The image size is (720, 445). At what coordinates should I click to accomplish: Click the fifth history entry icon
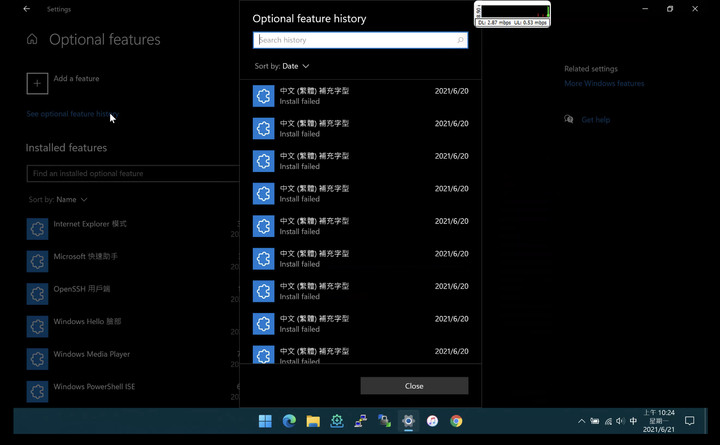(x=264, y=226)
